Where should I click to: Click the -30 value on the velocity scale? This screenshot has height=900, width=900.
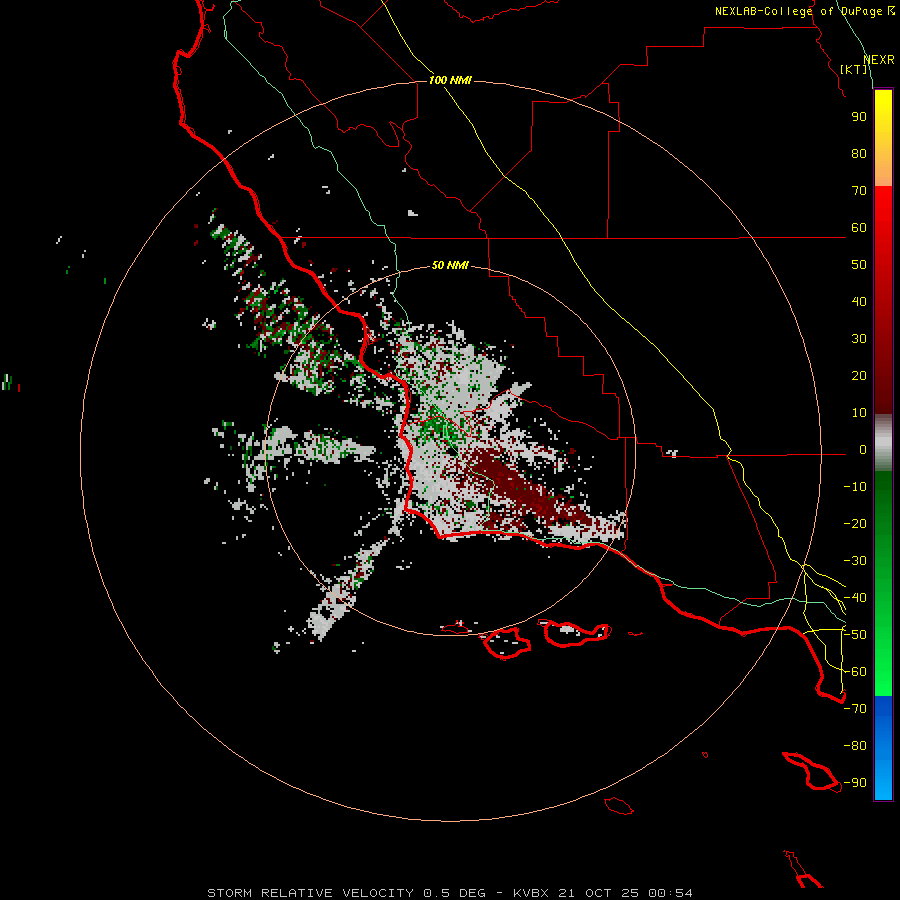[855, 561]
